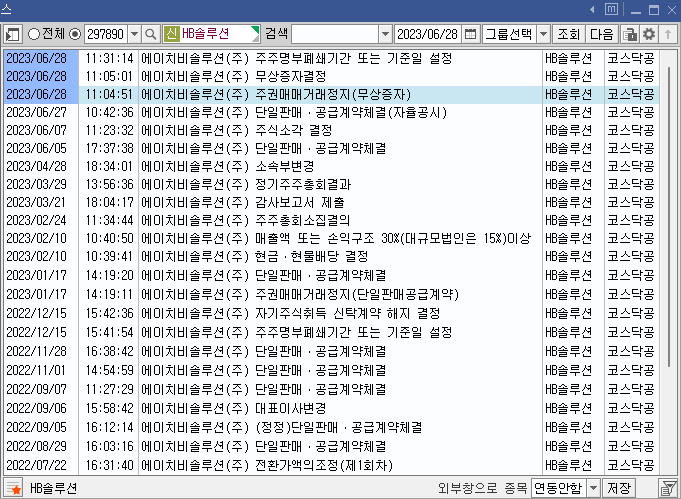Open the stock code dropdown arrow

click(135, 34)
